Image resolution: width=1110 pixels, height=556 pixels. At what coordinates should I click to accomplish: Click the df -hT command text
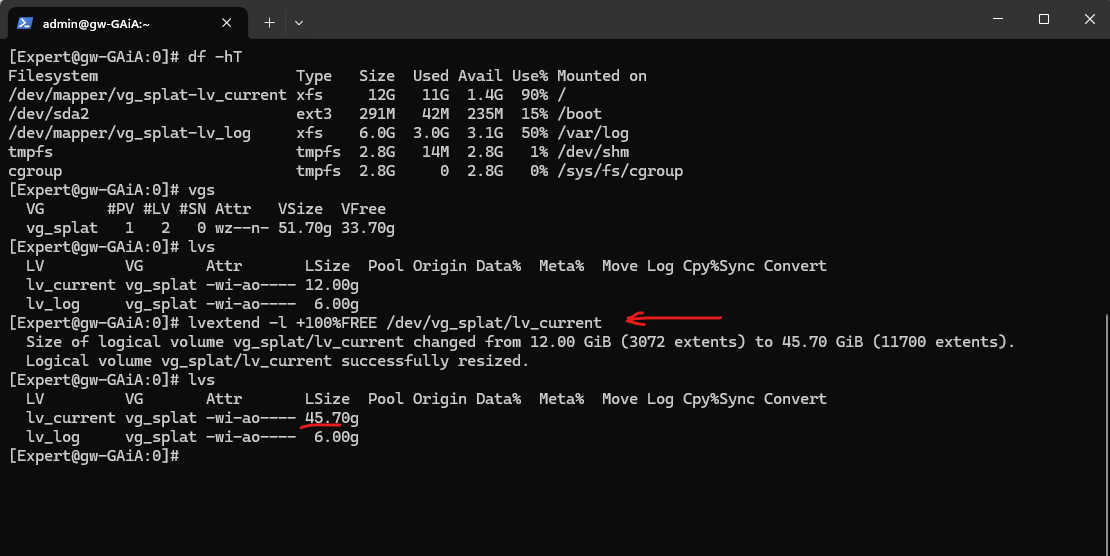pyautogui.click(x=215, y=57)
